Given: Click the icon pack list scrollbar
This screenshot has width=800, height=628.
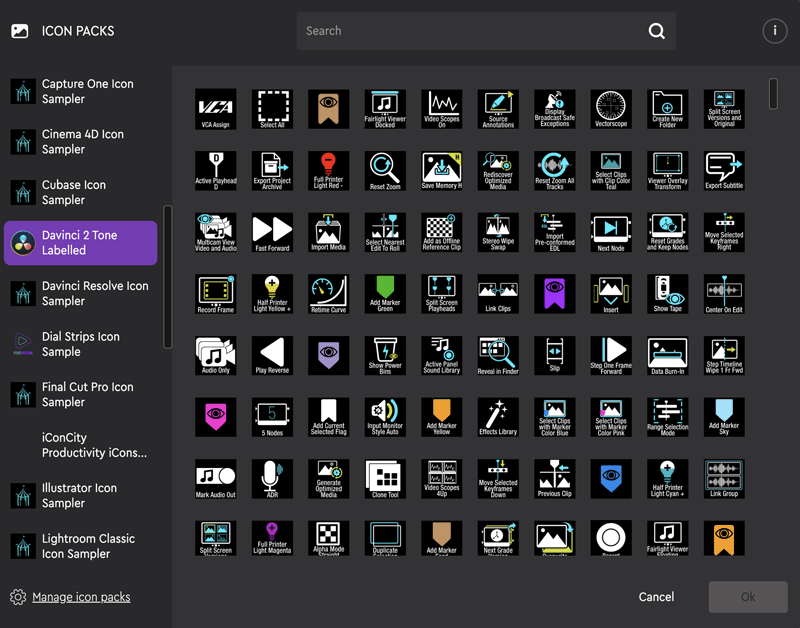Looking at the screenshot, I should 167,277.
